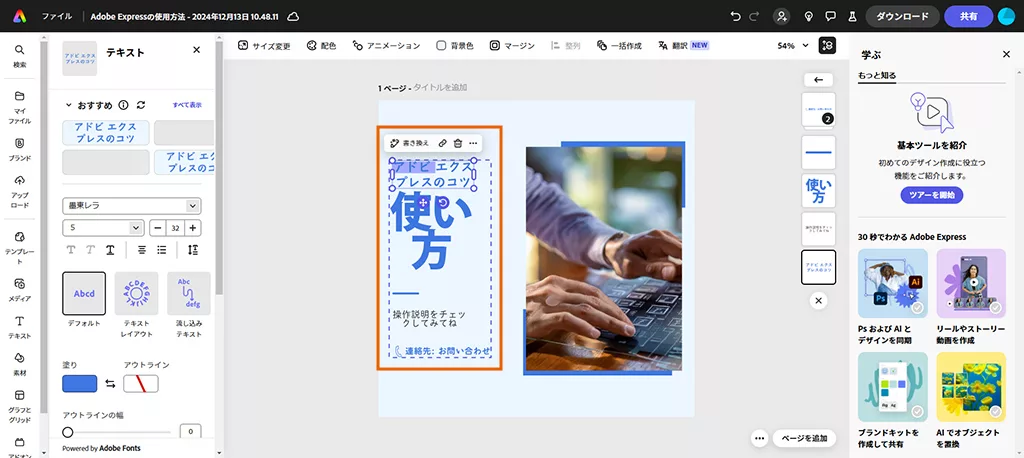This screenshot has height=458, width=1024.
Task: Open the テキスト sidebar tool
Action: pyautogui.click(x=20, y=327)
